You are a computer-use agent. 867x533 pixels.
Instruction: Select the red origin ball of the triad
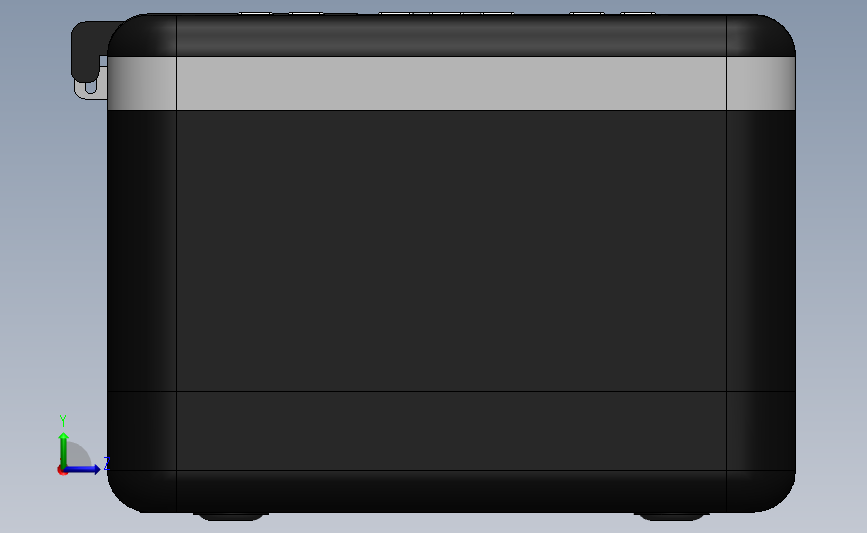(x=62, y=470)
